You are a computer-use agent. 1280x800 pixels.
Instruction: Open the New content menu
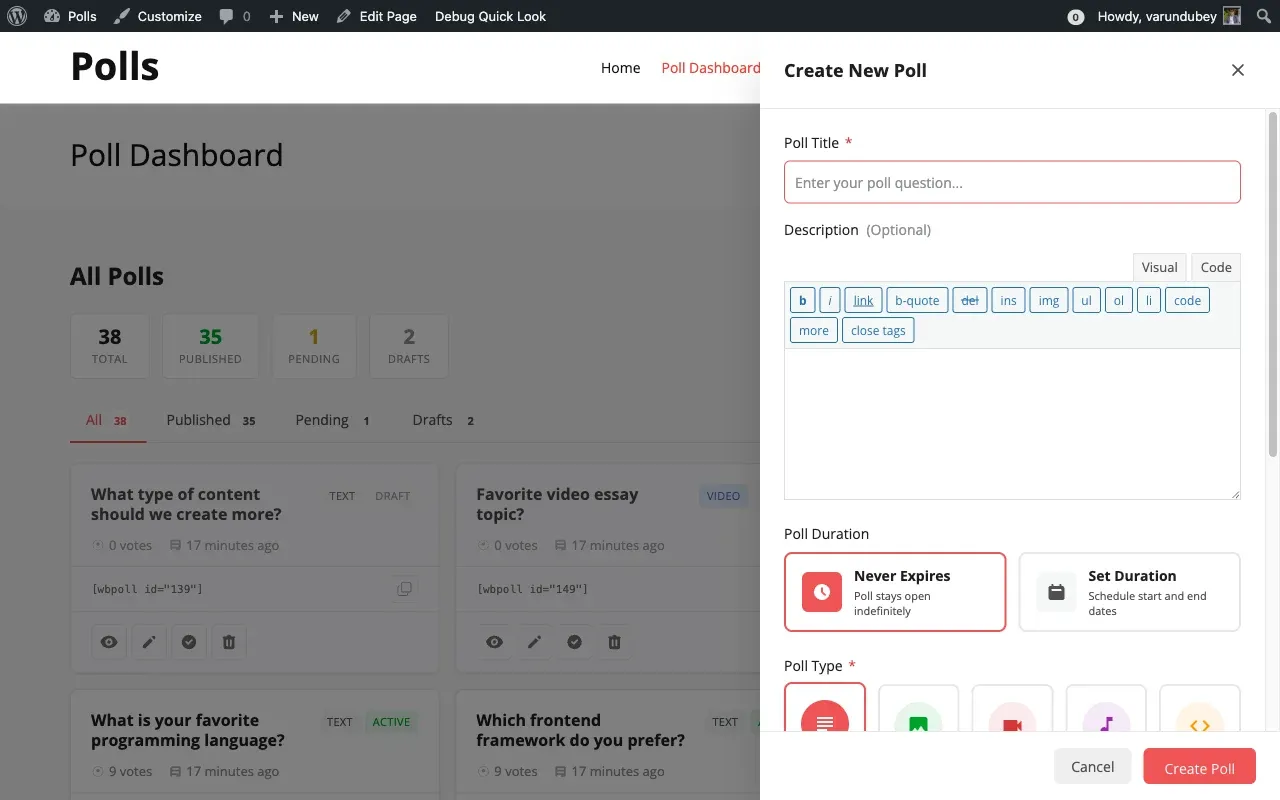[294, 16]
